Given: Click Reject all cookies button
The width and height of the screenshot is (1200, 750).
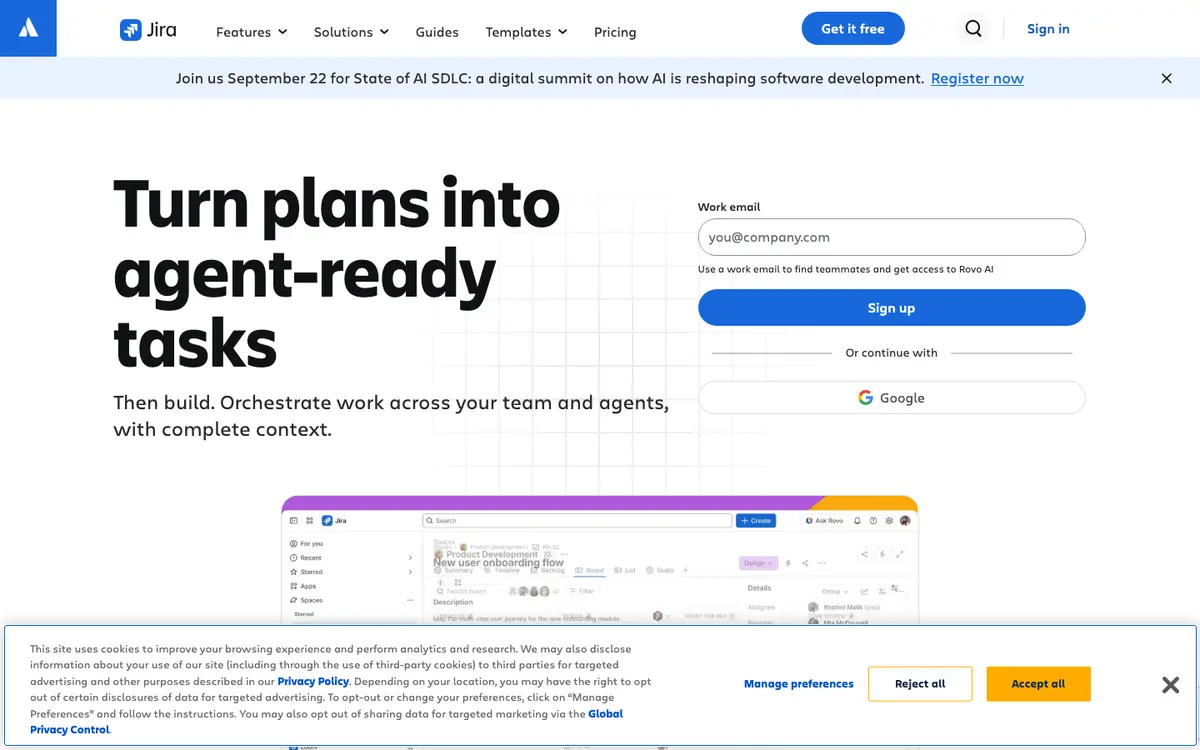Looking at the screenshot, I should 920,684.
